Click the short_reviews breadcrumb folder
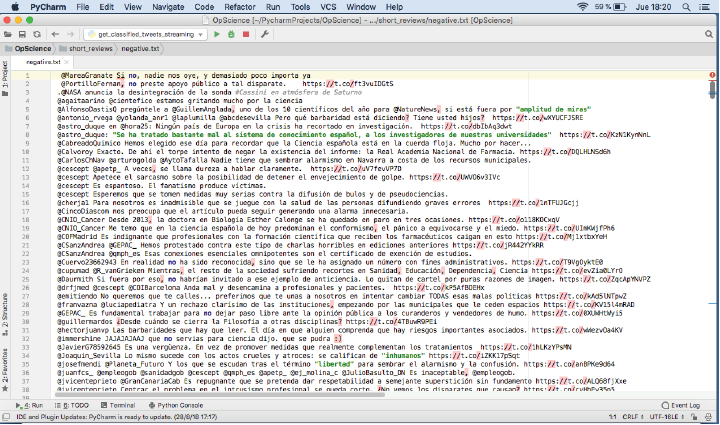The width and height of the screenshot is (720, 425). tap(91, 47)
